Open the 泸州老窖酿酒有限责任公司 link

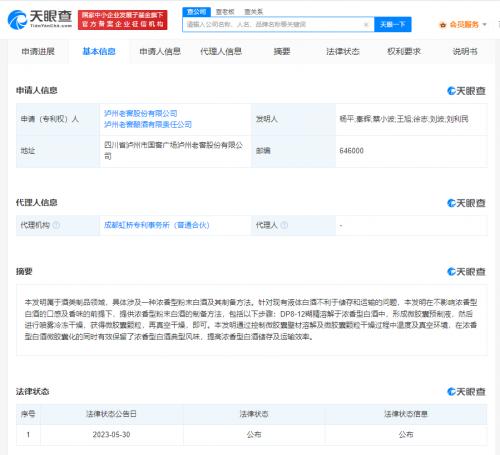point(148,124)
